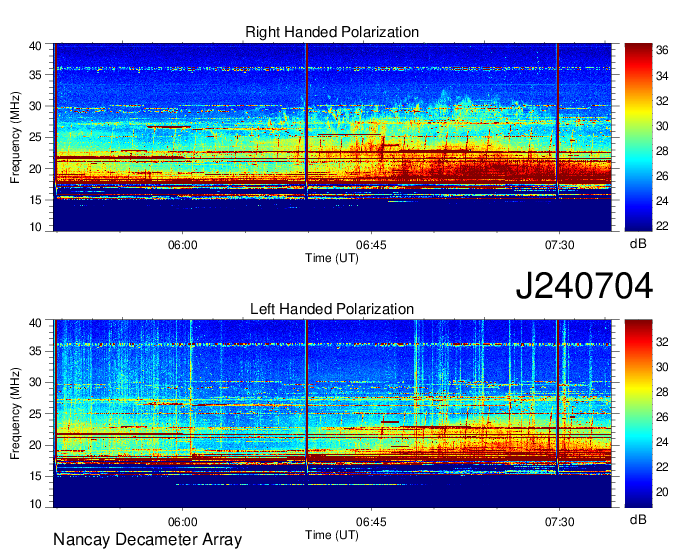Click the Nancay Decameter Array caption
680x552 pixels.
coord(147,539)
